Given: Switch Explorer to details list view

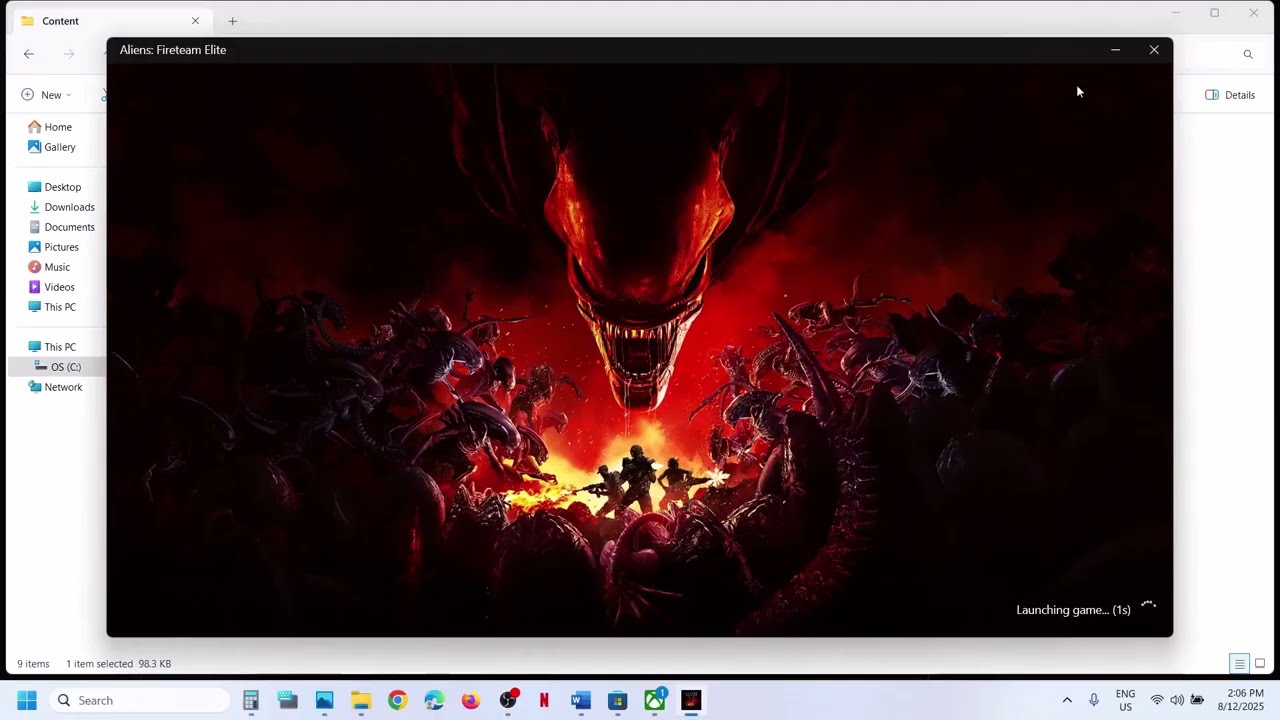Looking at the screenshot, I should [x=1239, y=664].
